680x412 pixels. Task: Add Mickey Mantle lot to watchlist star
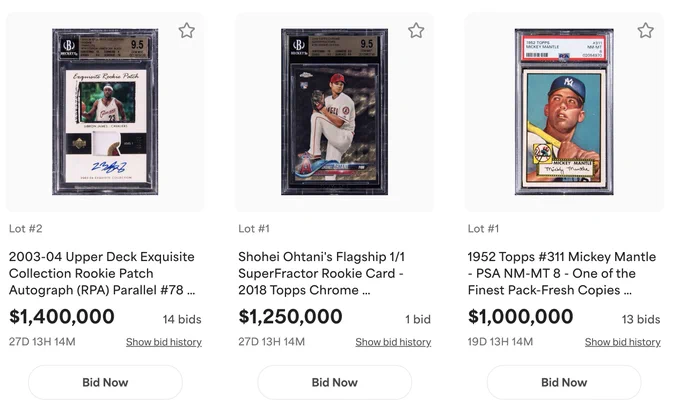coord(645,30)
